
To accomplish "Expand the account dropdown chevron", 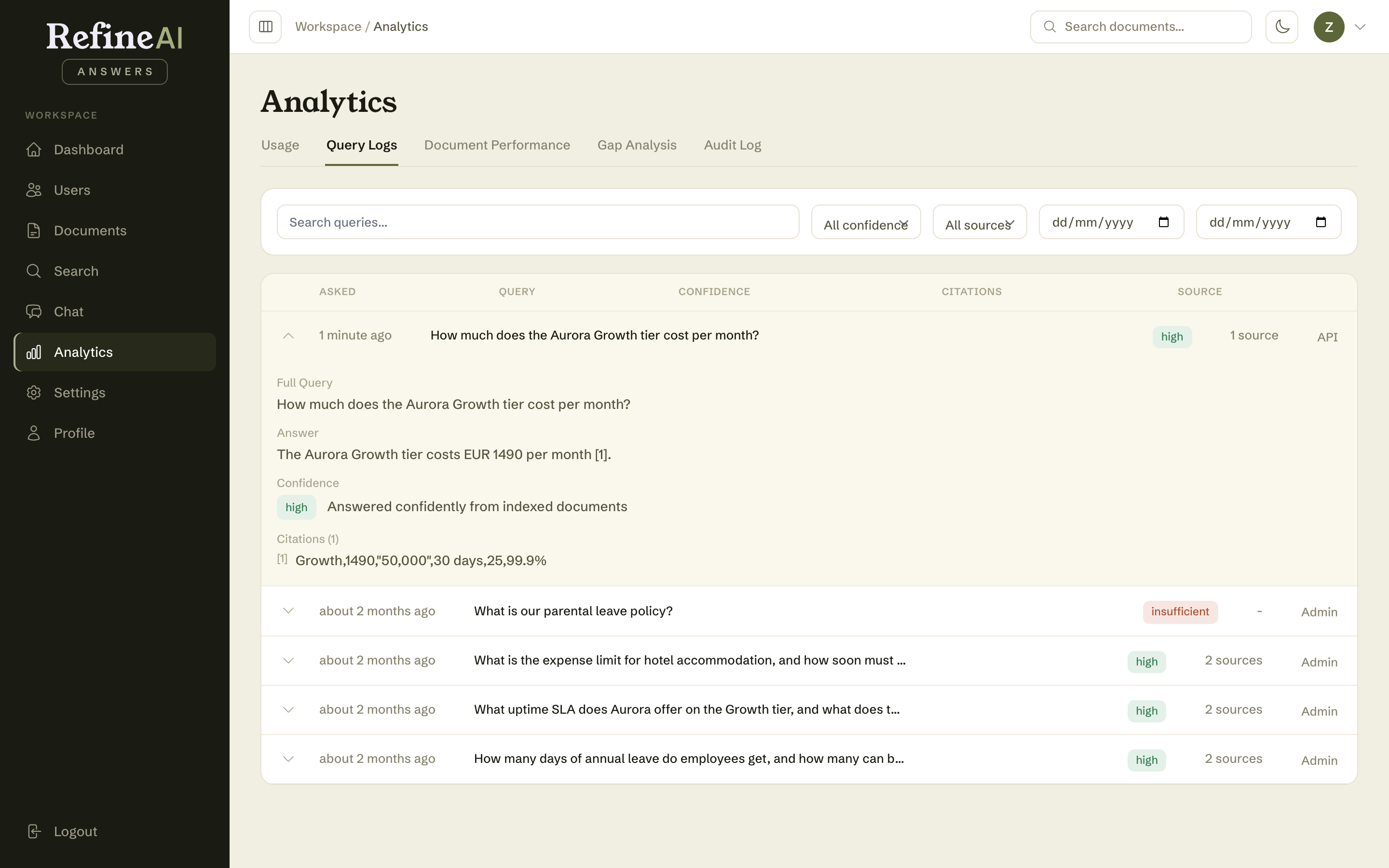I will 1360,27.
